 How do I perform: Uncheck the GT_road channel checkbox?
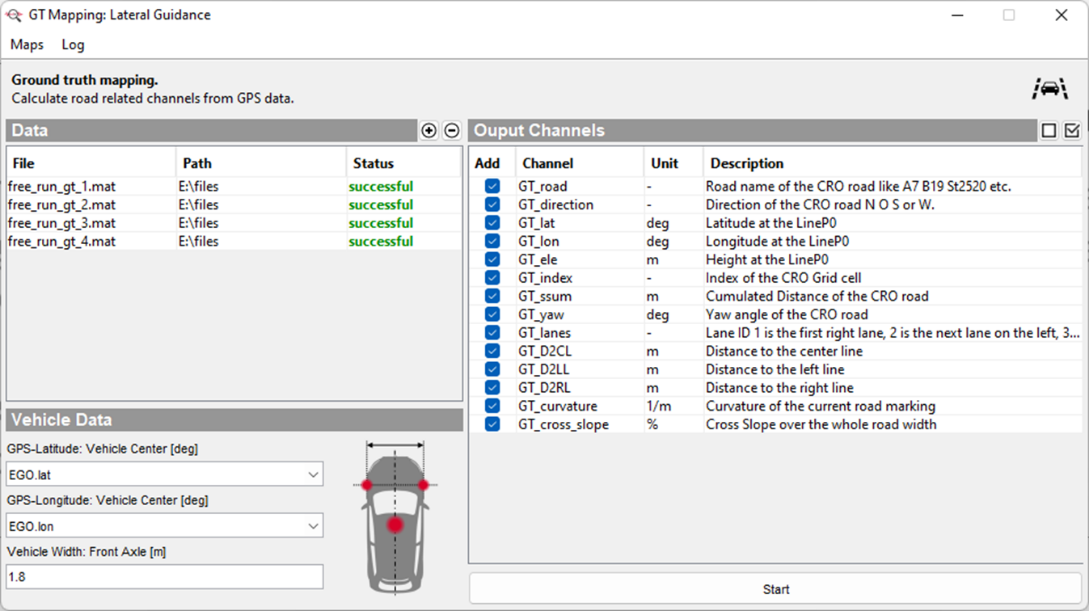tap(492, 186)
